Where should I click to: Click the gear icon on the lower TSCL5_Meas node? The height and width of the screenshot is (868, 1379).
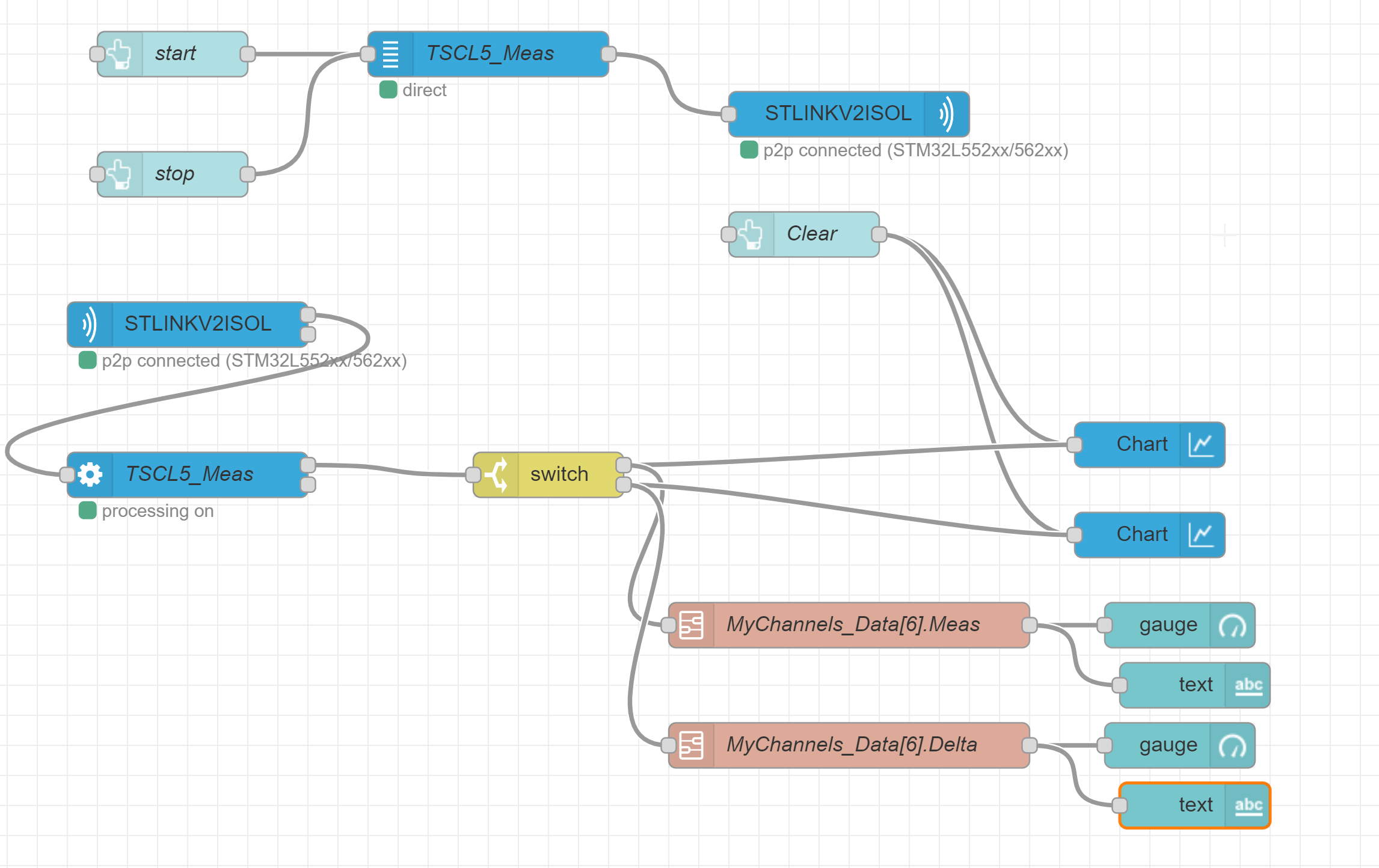90,474
